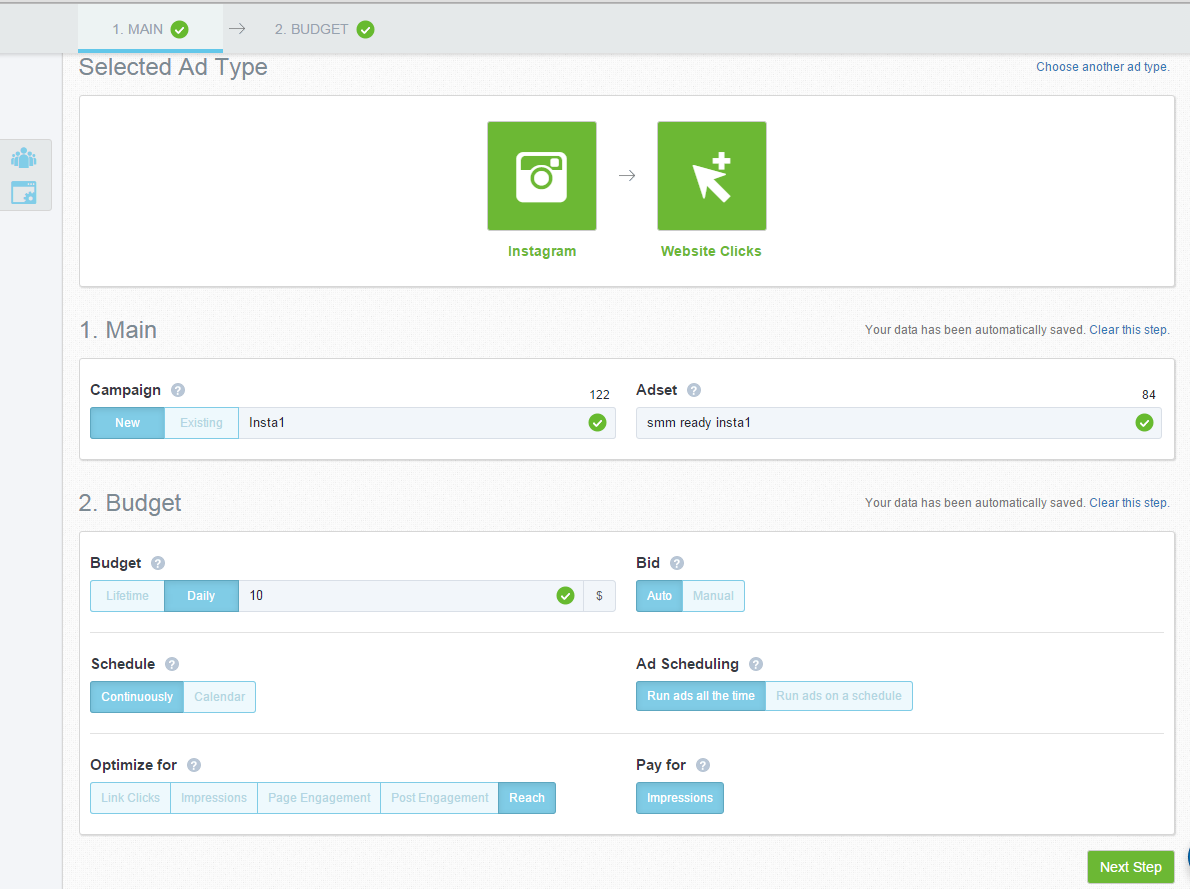Click the Campaign name field containing Insta1
Image resolution: width=1190 pixels, height=889 pixels.
click(427, 423)
